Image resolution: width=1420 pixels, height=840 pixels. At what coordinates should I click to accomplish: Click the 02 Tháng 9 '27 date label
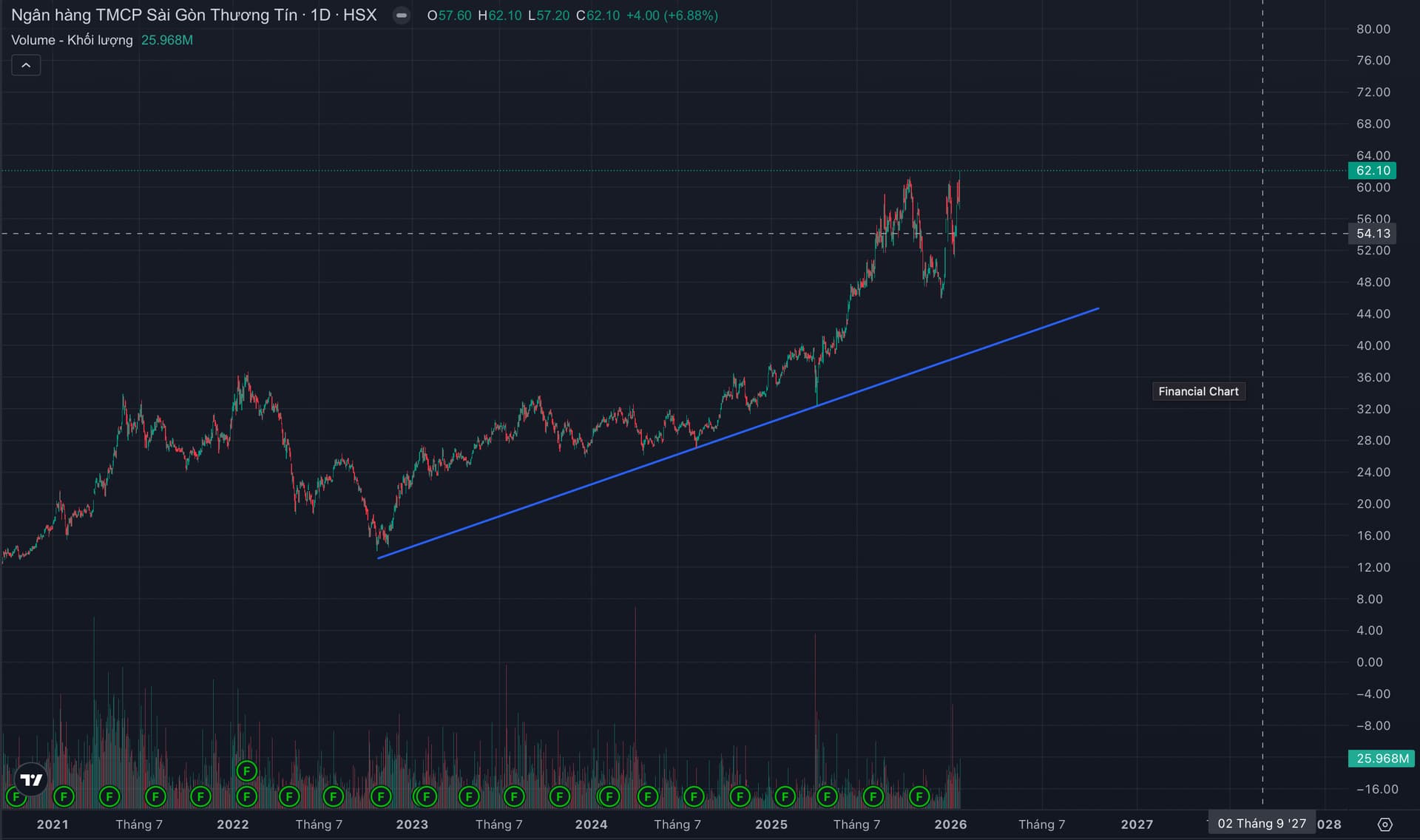point(1261,823)
